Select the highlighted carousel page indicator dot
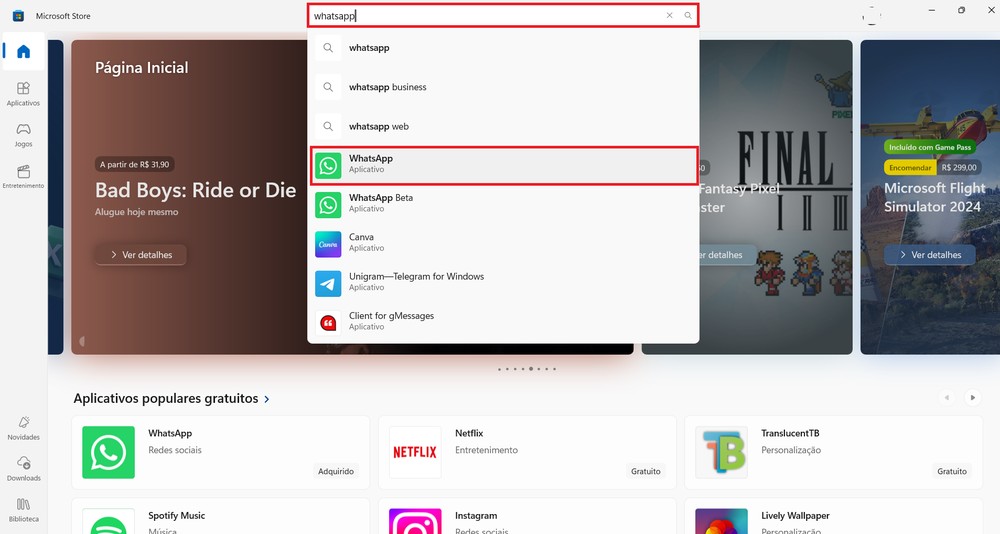The height and width of the screenshot is (534, 1000). click(x=531, y=369)
